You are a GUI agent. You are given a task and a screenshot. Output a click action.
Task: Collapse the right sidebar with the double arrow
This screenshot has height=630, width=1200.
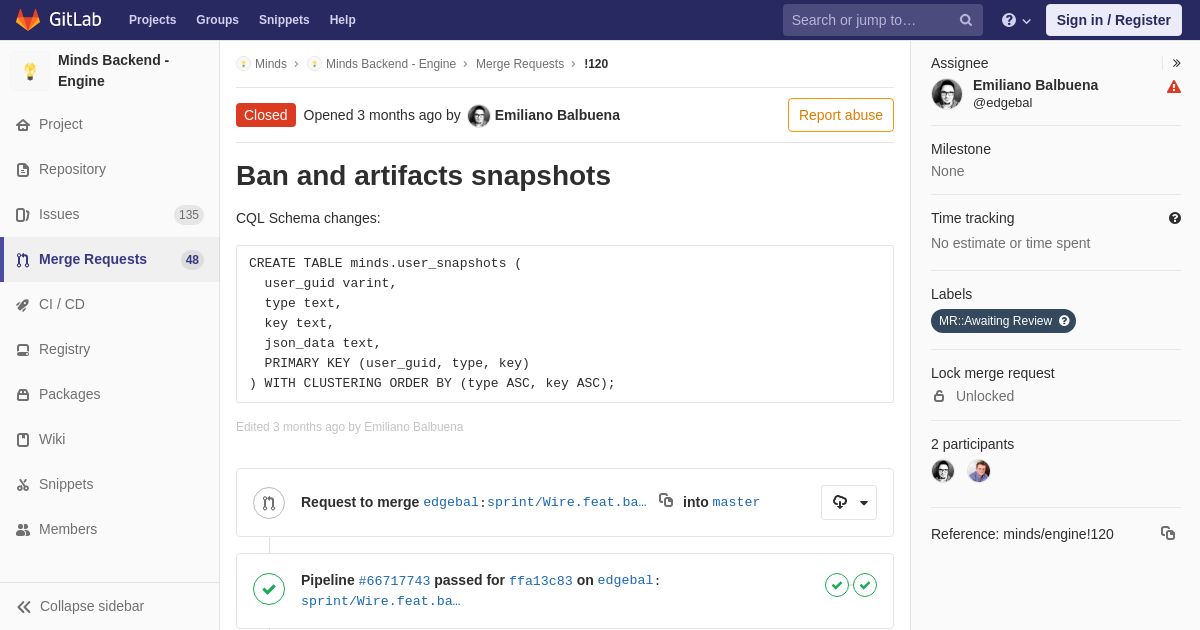pos(1176,63)
